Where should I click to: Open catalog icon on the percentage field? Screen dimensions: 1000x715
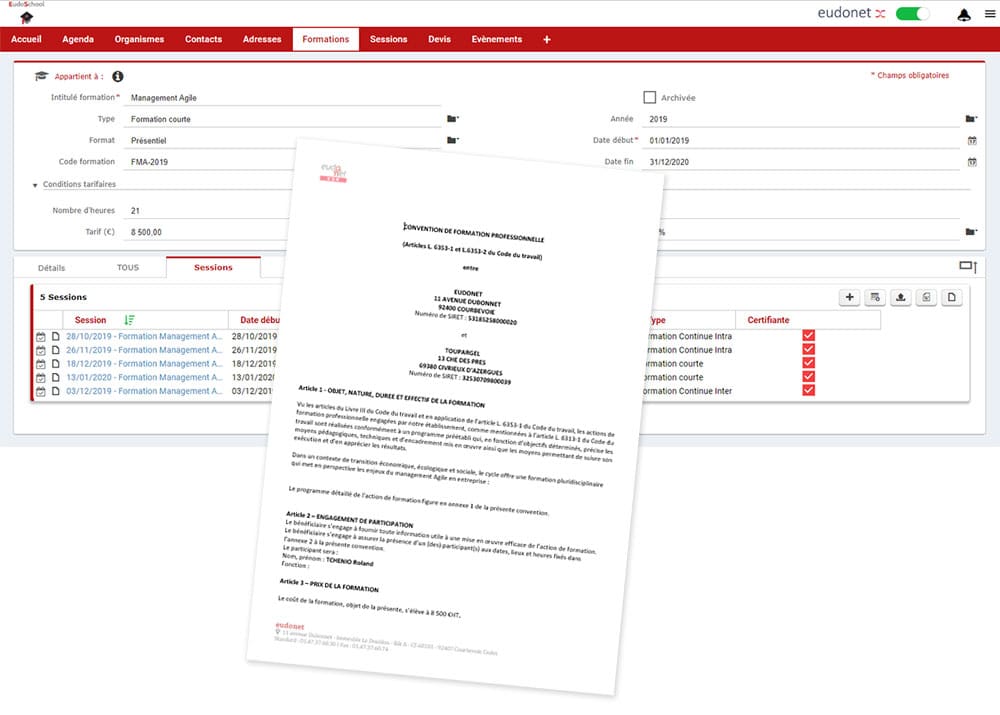971,232
